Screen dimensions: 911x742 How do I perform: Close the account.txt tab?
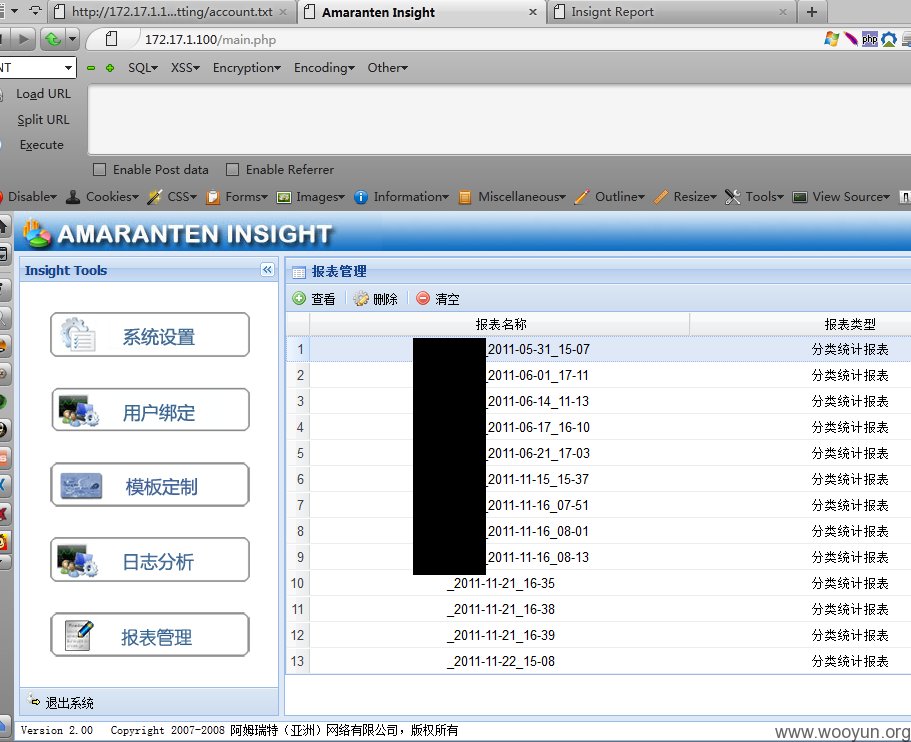283,12
